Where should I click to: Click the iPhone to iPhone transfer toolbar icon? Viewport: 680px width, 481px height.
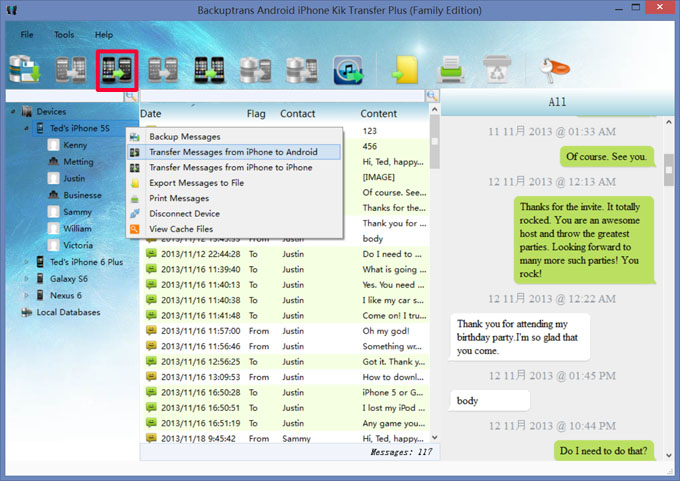[209, 69]
